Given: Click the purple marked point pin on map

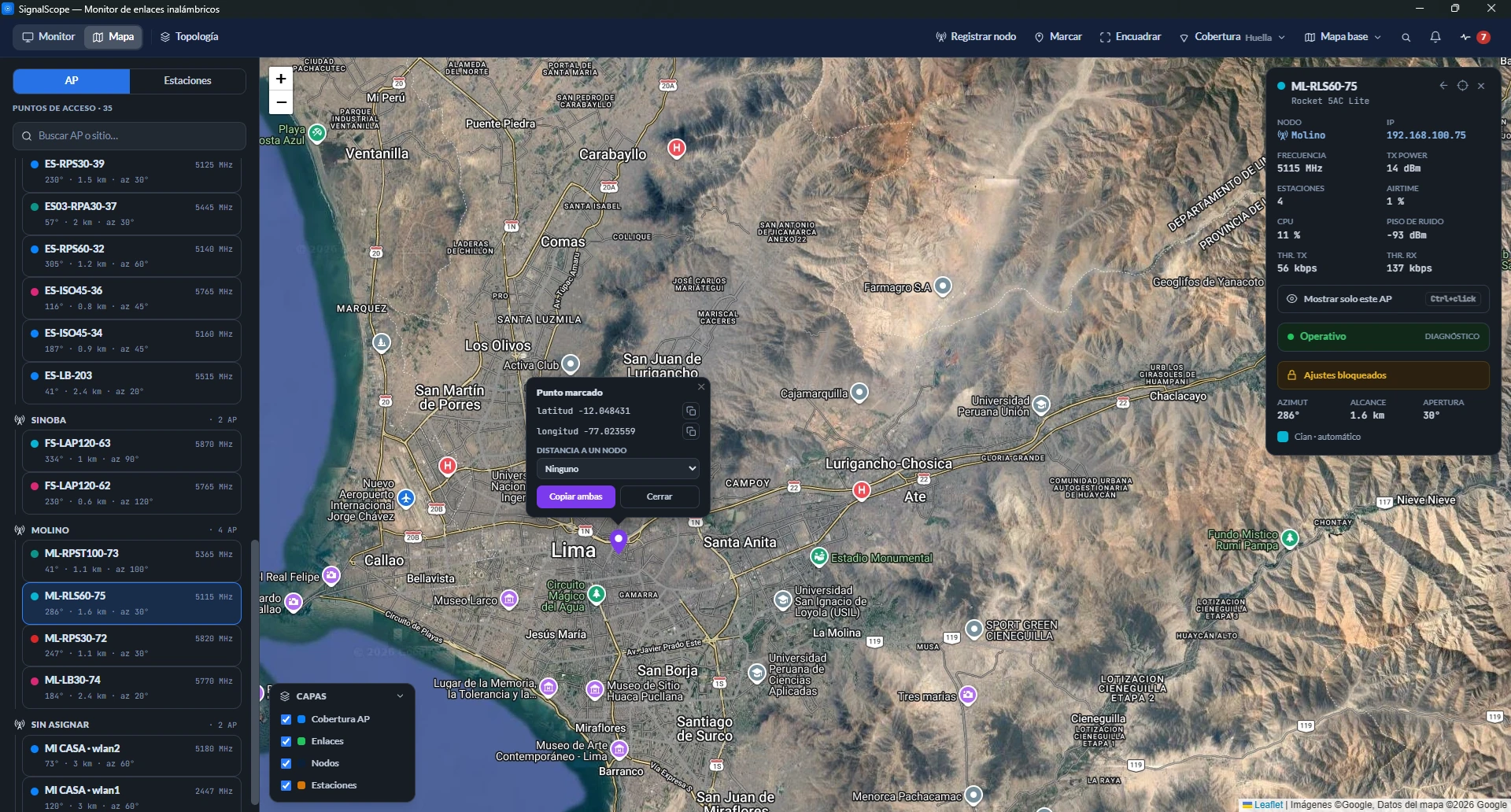Looking at the screenshot, I should coord(619,541).
